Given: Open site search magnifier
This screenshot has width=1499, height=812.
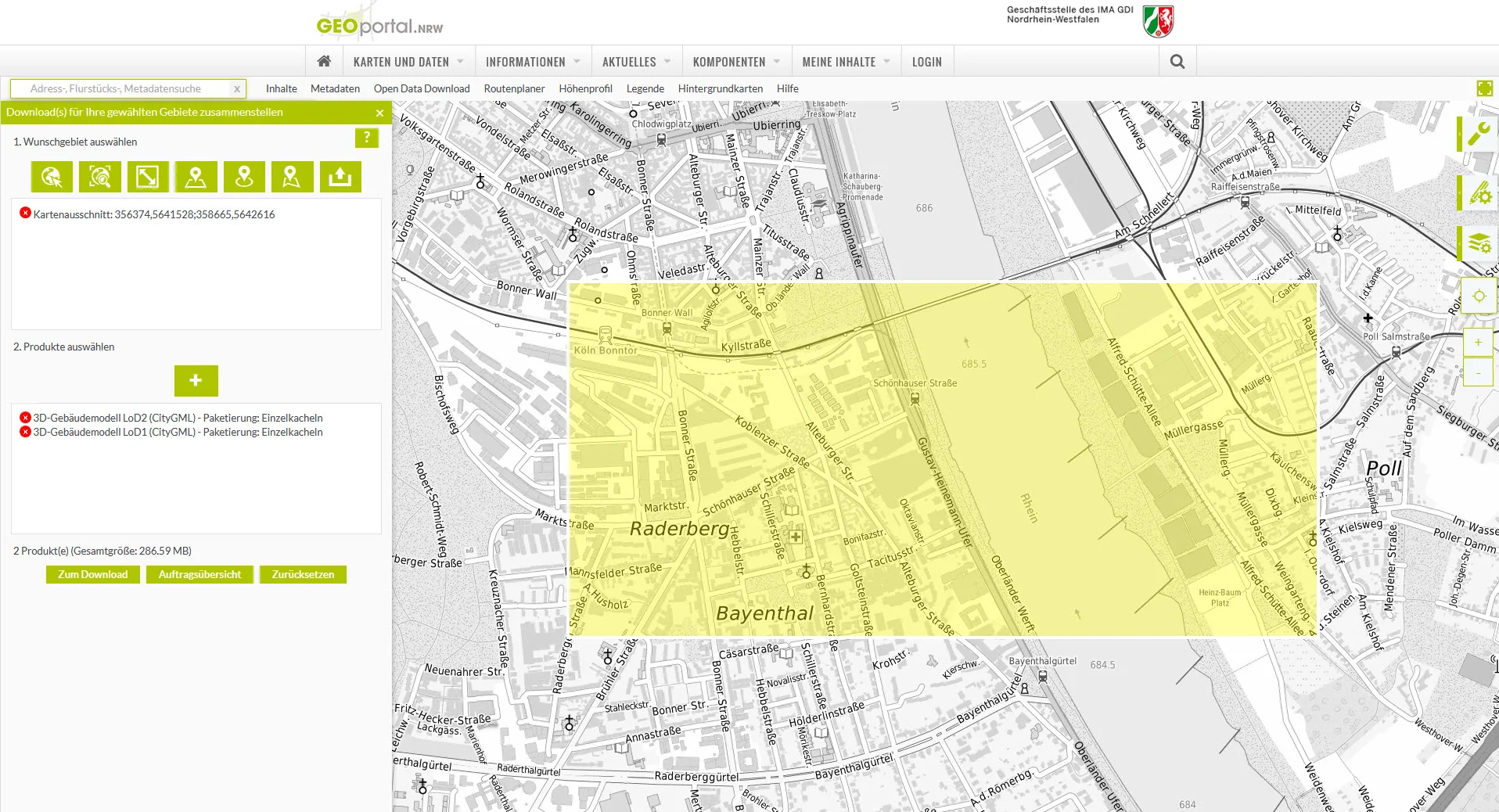Looking at the screenshot, I should click(x=1177, y=61).
